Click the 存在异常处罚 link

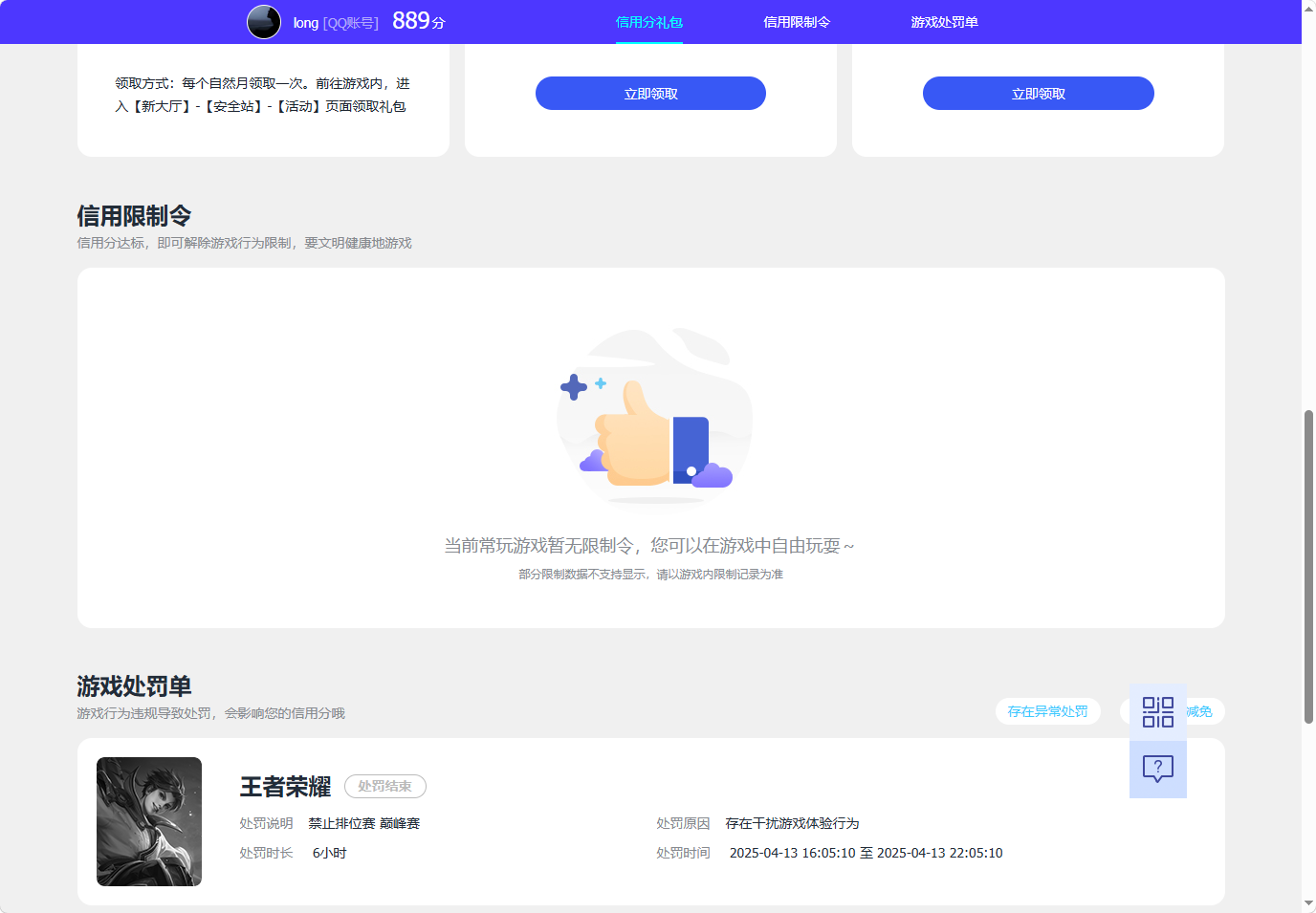[1048, 711]
